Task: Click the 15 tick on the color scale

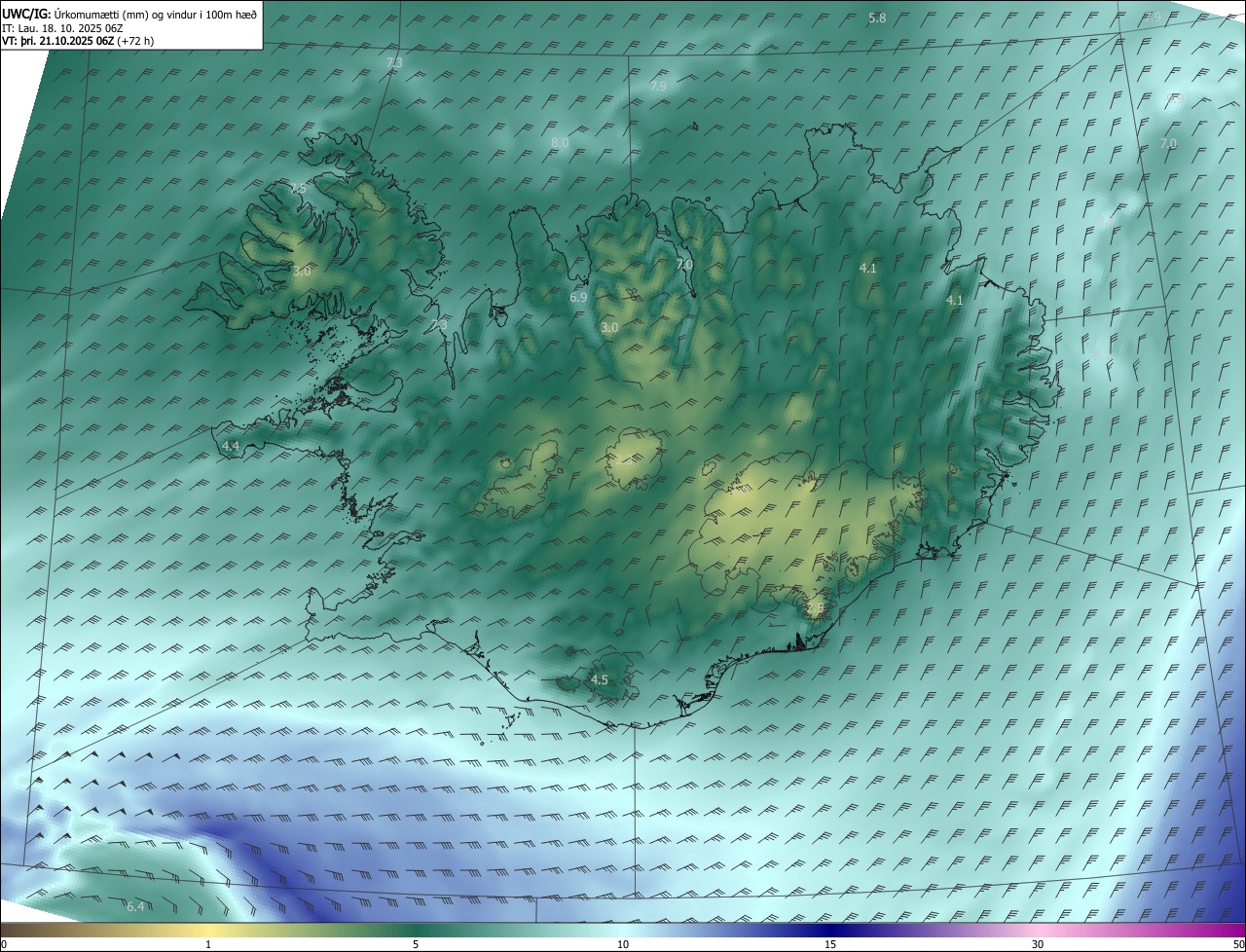Action: click(x=830, y=944)
